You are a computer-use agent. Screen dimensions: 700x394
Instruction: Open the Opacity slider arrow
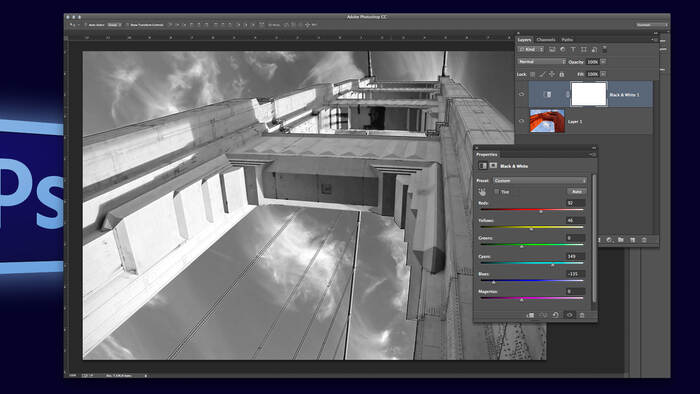pyautogui.click(x=604, y=62)
